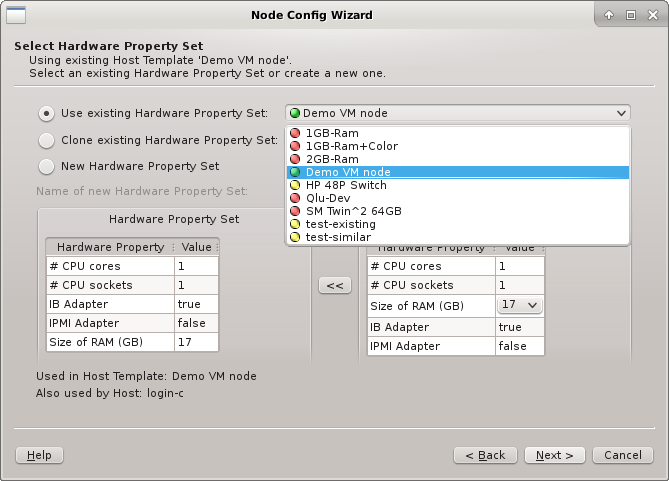Click left table Hardware Property column header

(x=111, y=247)
